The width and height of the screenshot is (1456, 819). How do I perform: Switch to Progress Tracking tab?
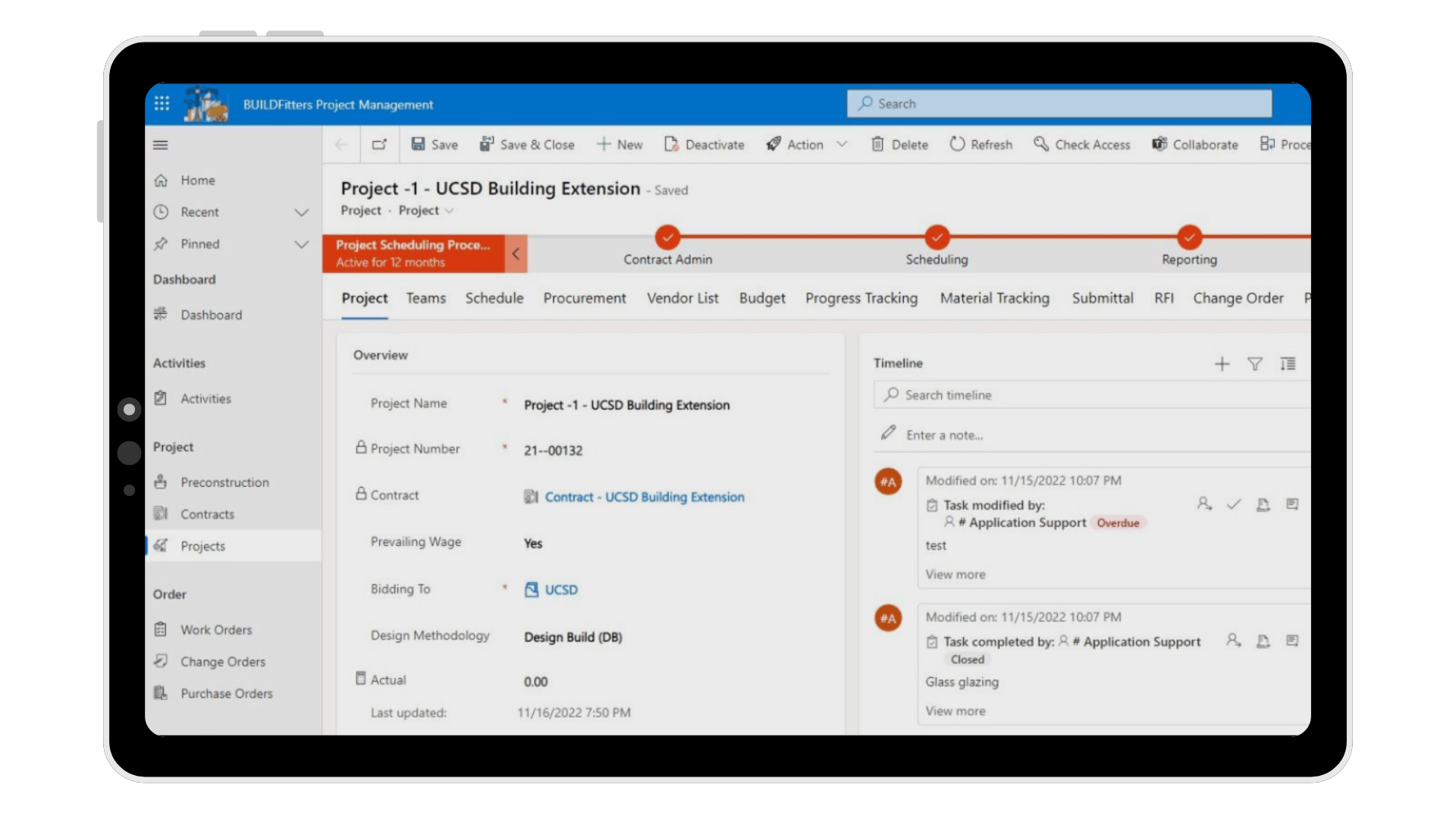click(861, 299)
